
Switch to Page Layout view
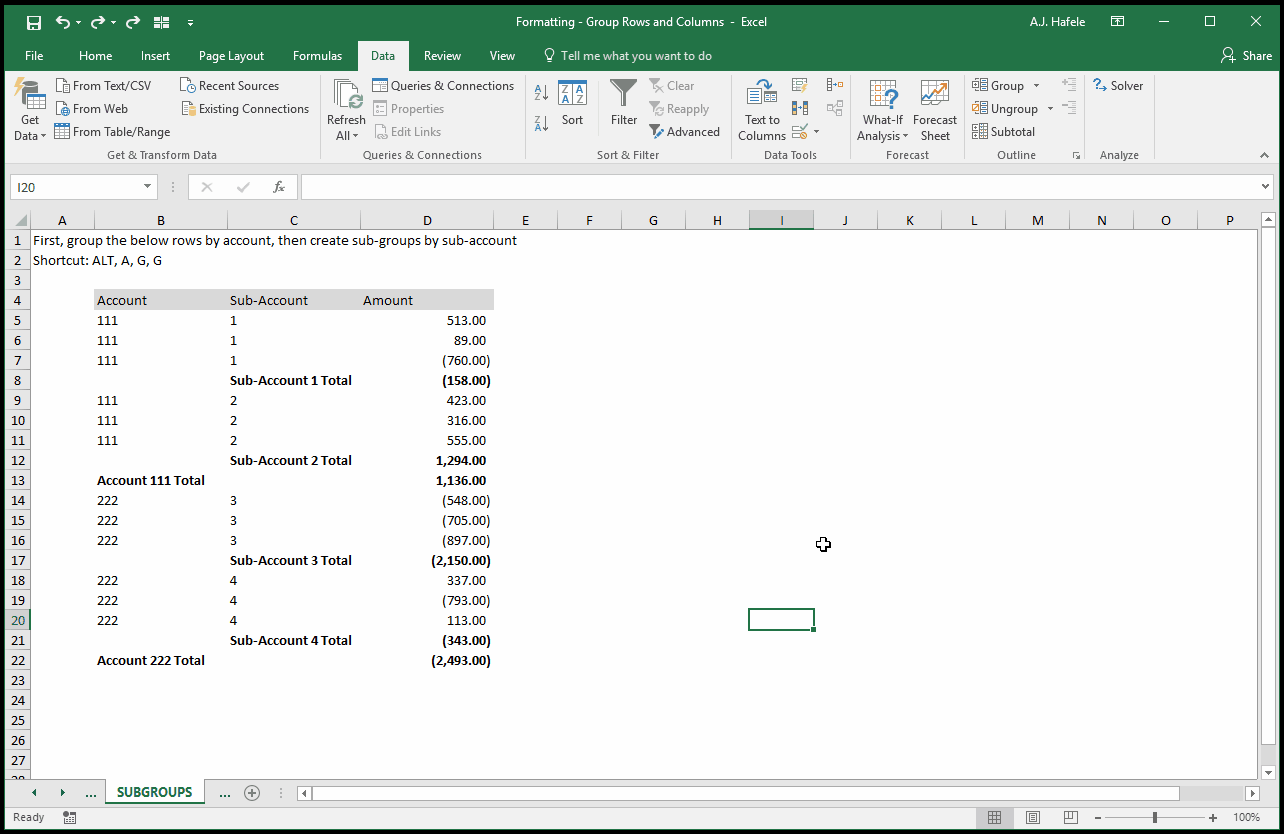1033,817
